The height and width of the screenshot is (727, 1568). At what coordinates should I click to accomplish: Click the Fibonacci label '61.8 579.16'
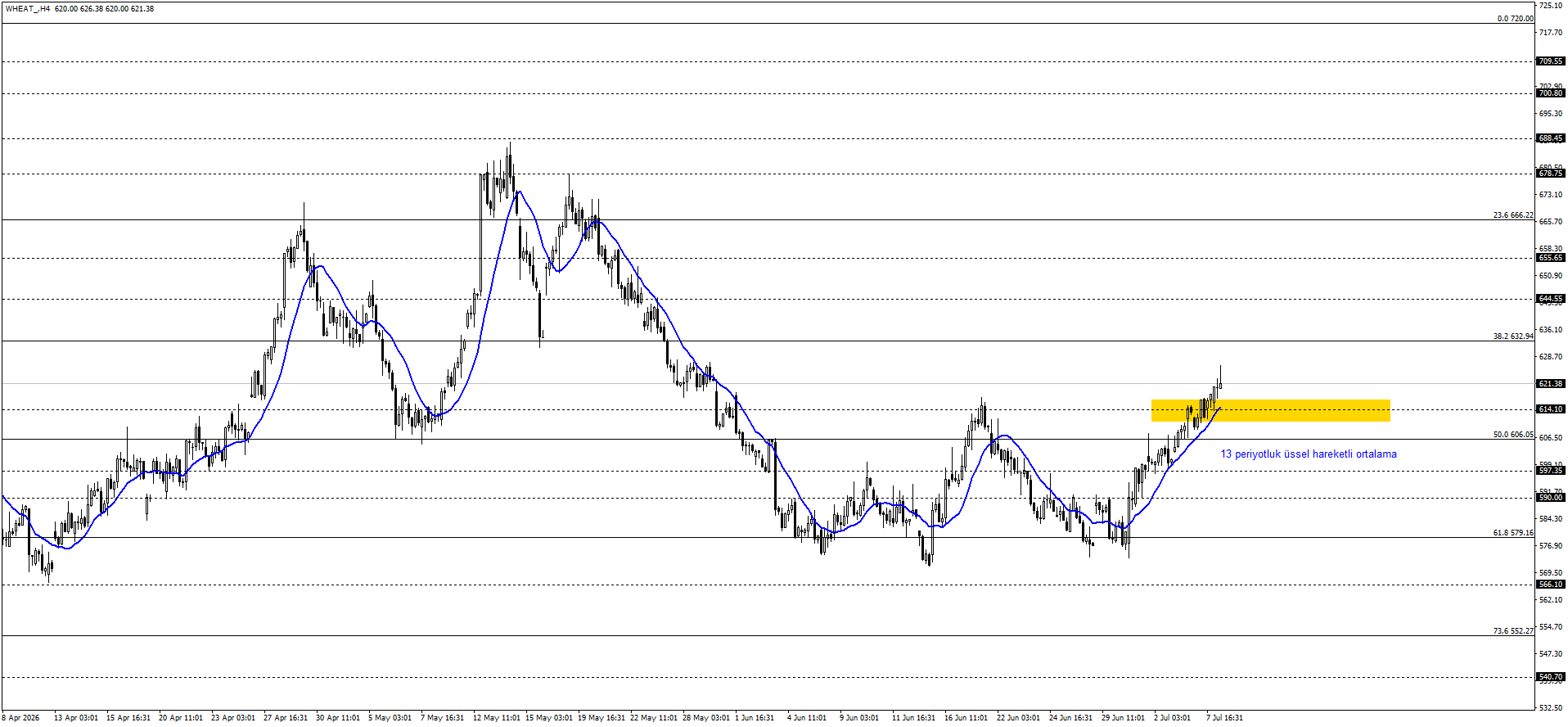1513,533
